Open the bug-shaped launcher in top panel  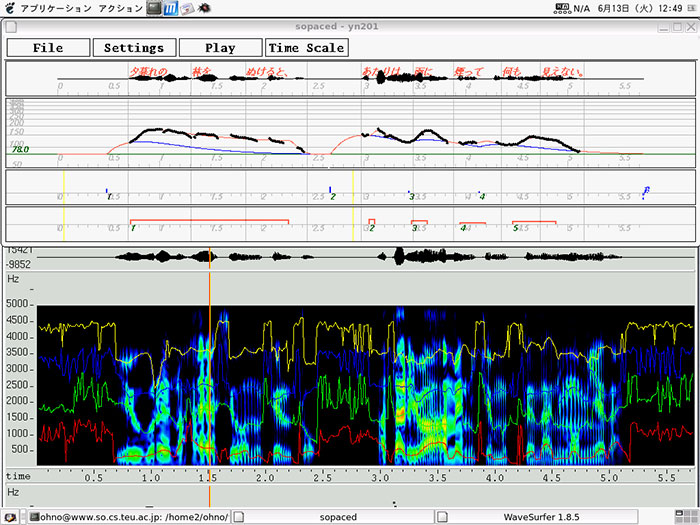(x=203, y=8)
